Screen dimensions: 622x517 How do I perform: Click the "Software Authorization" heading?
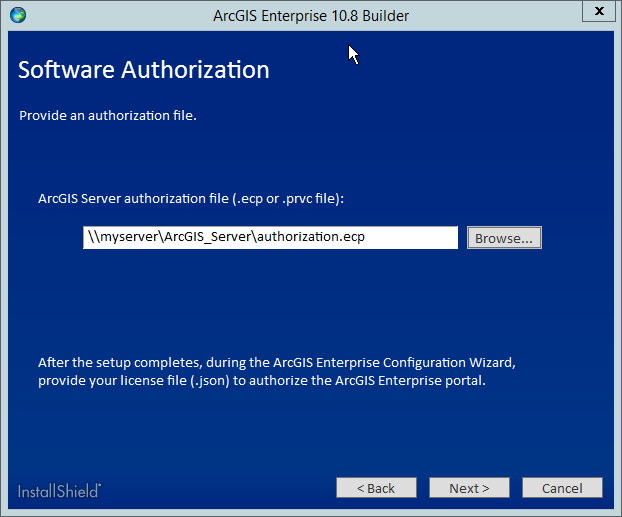pos(144,71)
